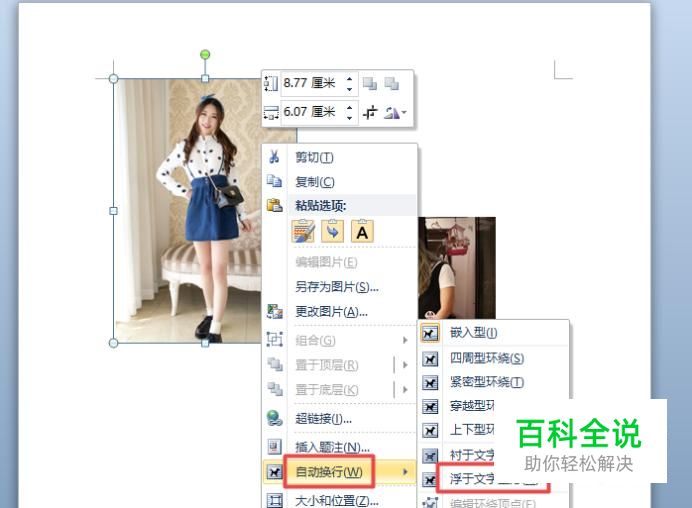Viewport: 692px width, 508px height.
Task: Click the insert caption icon
Action: point(274,447)
